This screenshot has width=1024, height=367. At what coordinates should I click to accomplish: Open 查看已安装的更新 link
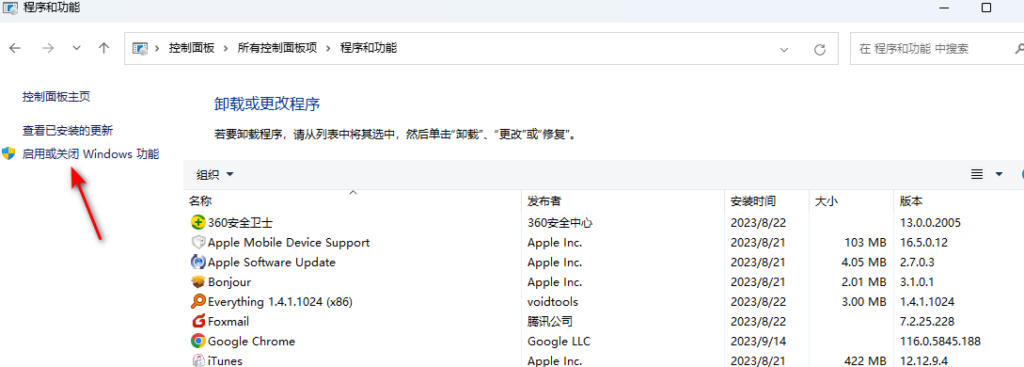coord(68,131)
